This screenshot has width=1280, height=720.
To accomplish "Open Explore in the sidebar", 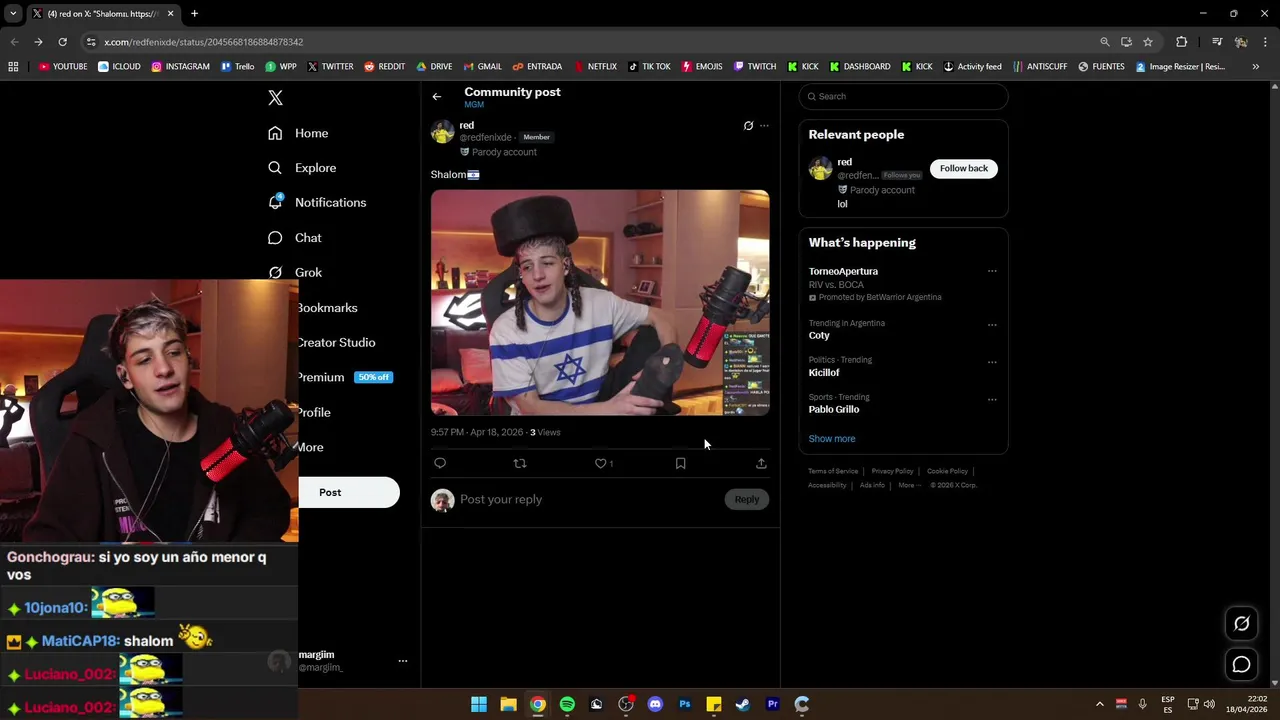I will pyautogui.click(x=302, y=168).
